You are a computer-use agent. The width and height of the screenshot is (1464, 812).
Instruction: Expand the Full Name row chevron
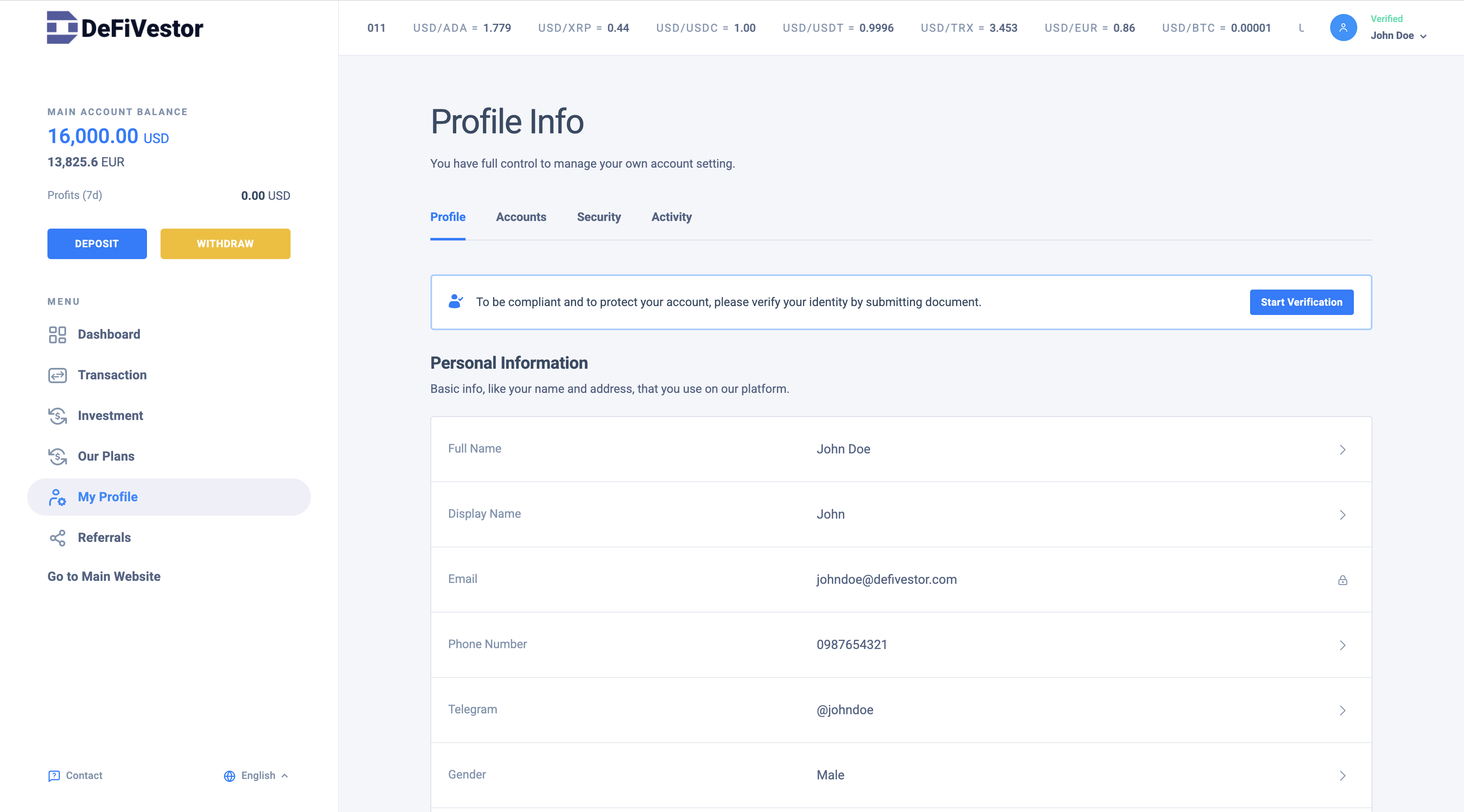tap(1342, 450)
